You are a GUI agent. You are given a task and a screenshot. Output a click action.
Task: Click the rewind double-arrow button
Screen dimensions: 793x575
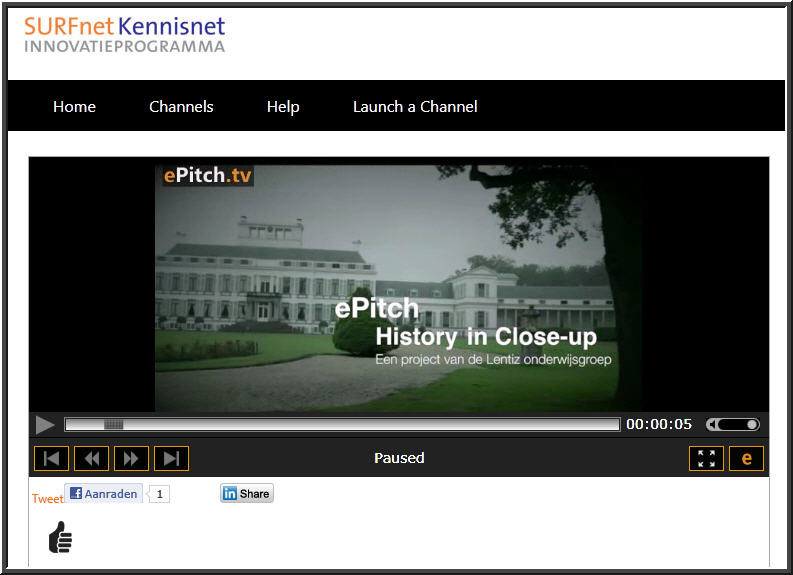tap(92, 459)
